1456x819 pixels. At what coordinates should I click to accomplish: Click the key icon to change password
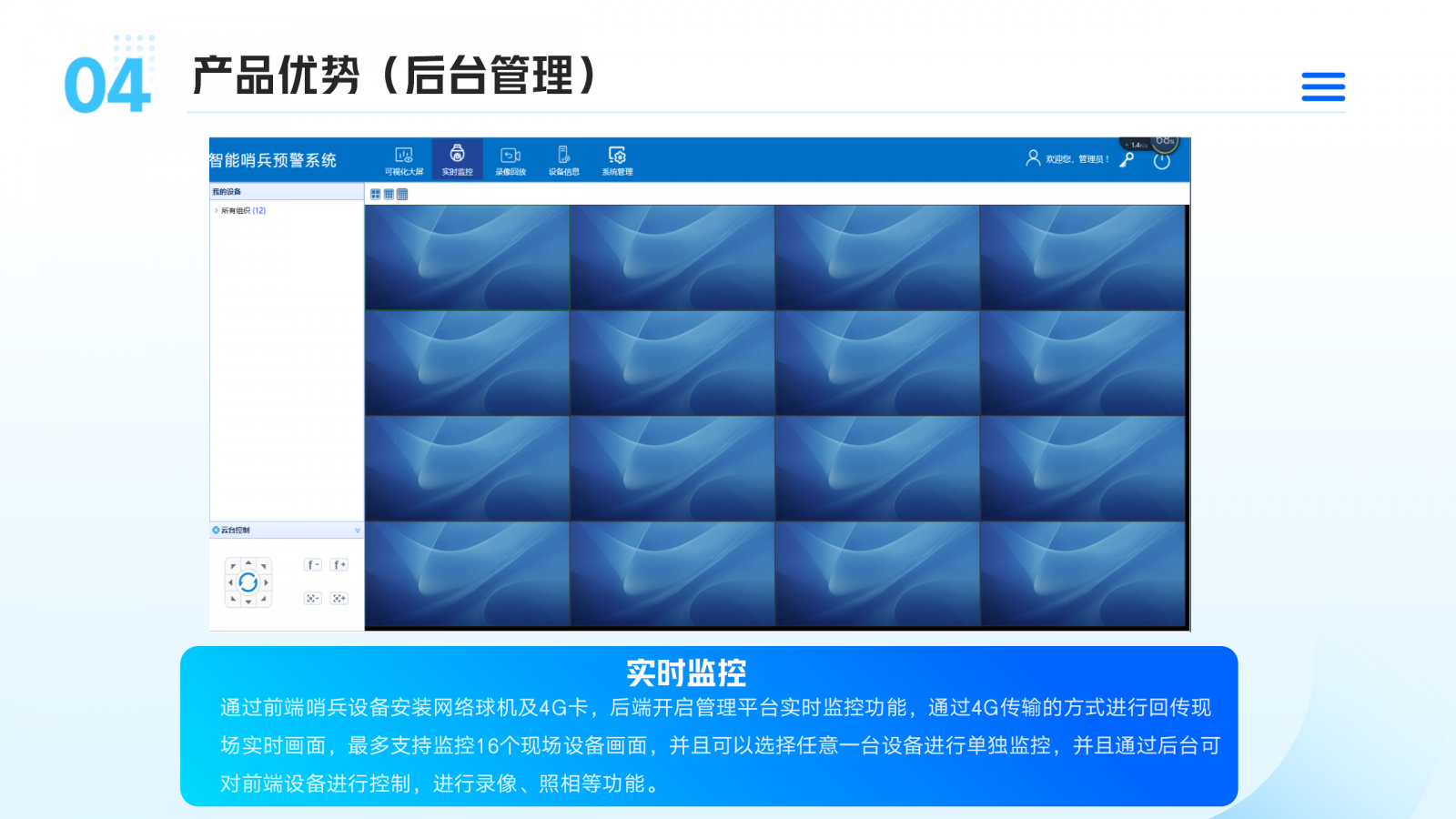1127,160
